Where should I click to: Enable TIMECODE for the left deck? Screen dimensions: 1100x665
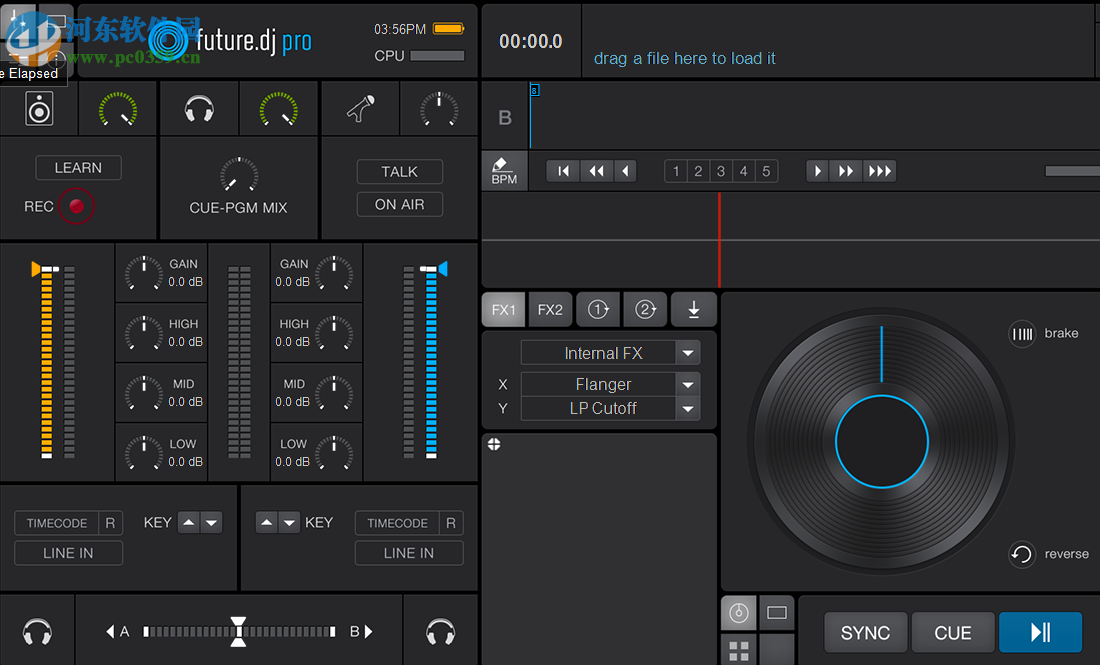(57, 522)
